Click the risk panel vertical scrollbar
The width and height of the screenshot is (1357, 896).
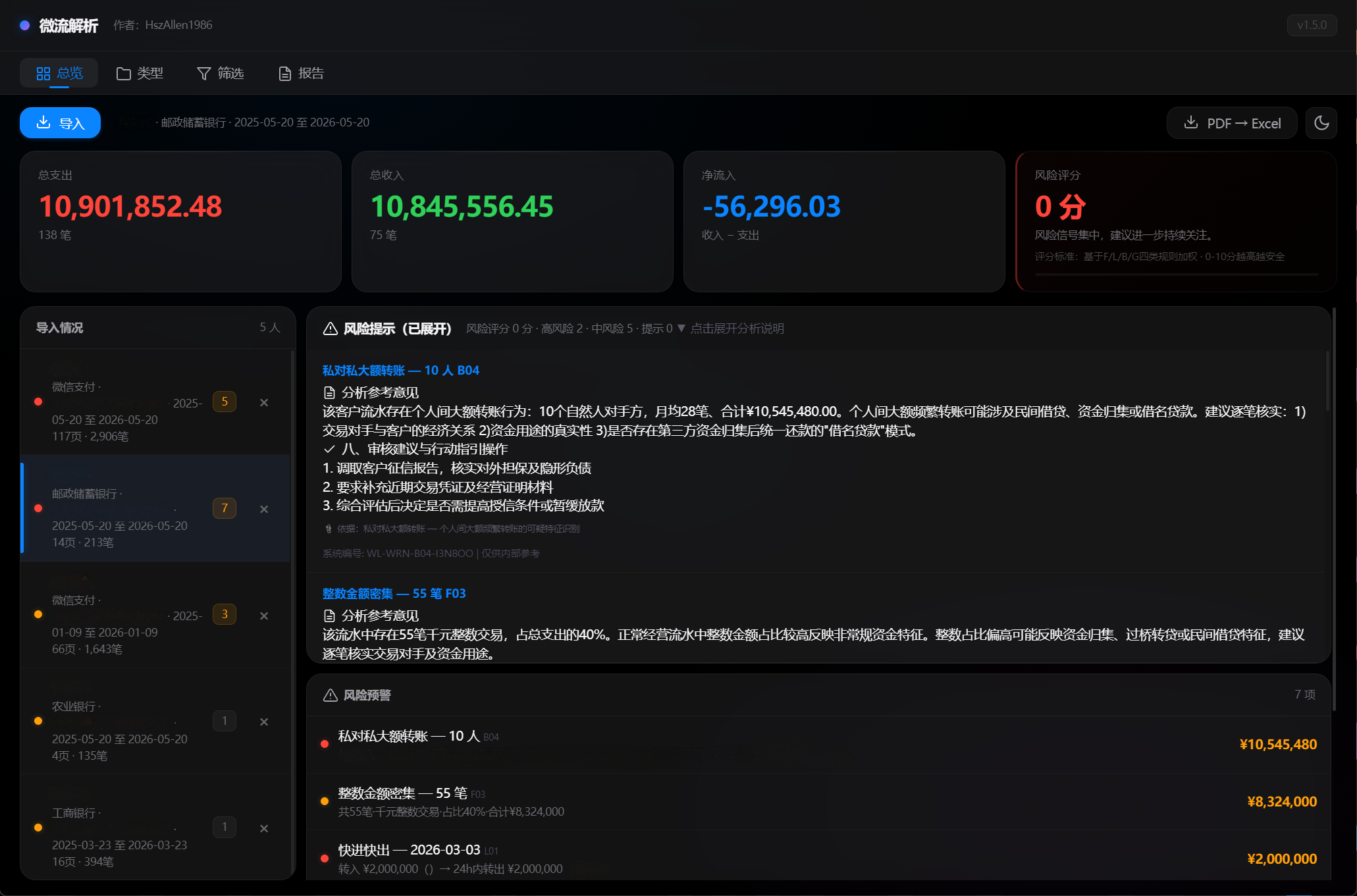pos(1327,382)
